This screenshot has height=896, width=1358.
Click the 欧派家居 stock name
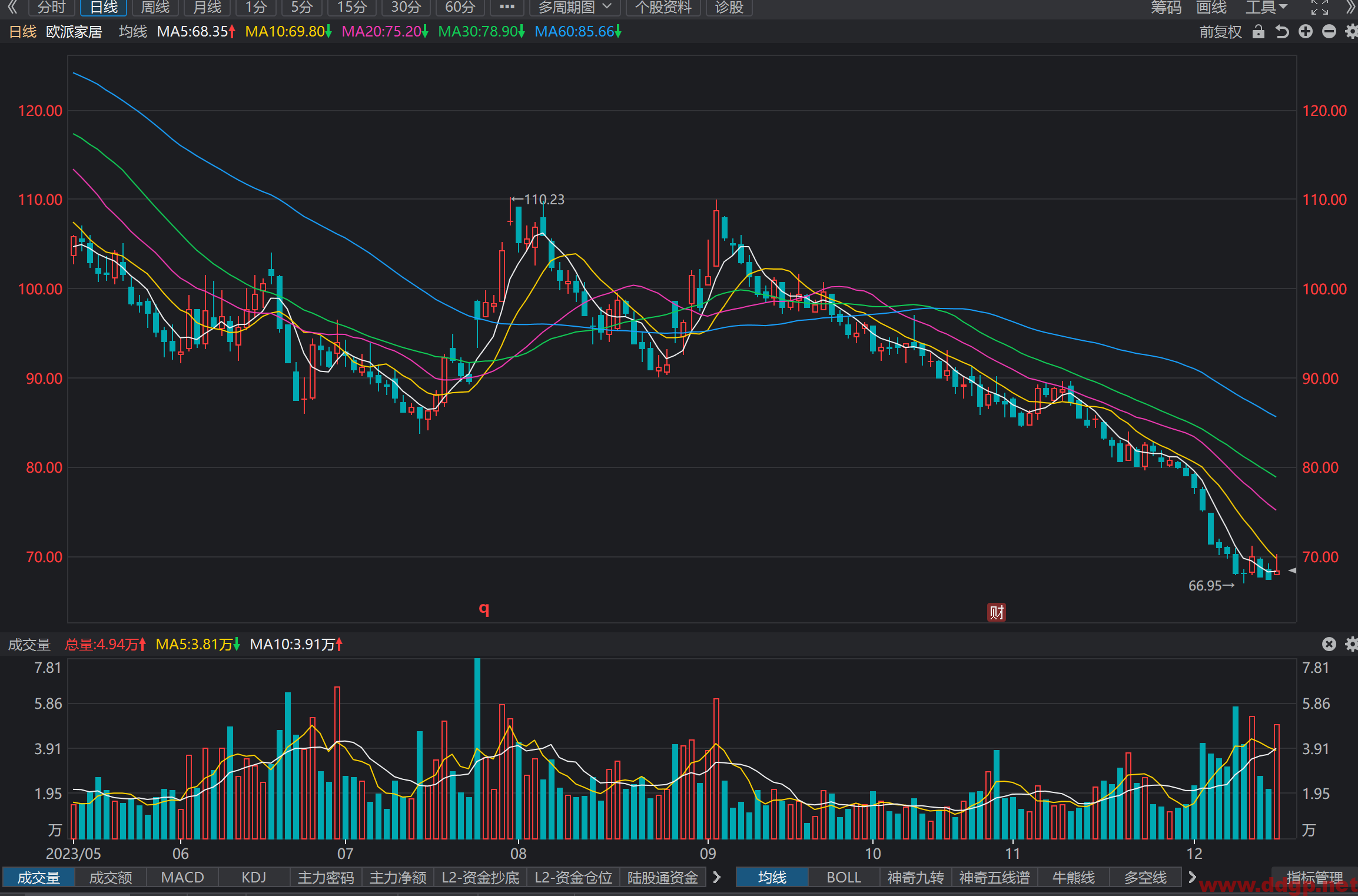pos(74,32)
